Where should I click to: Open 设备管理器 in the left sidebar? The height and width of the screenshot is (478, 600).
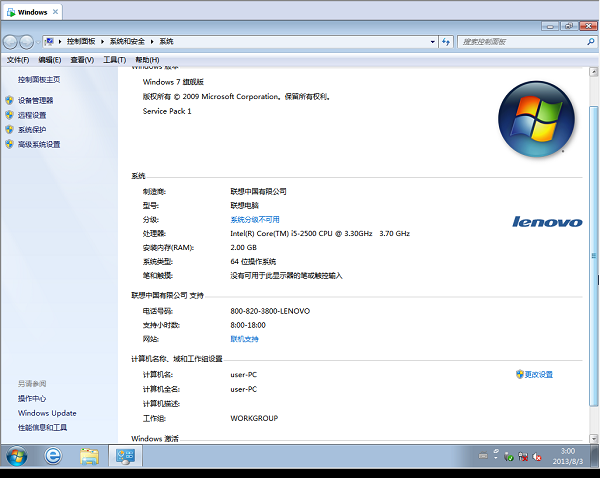[35, 100]
